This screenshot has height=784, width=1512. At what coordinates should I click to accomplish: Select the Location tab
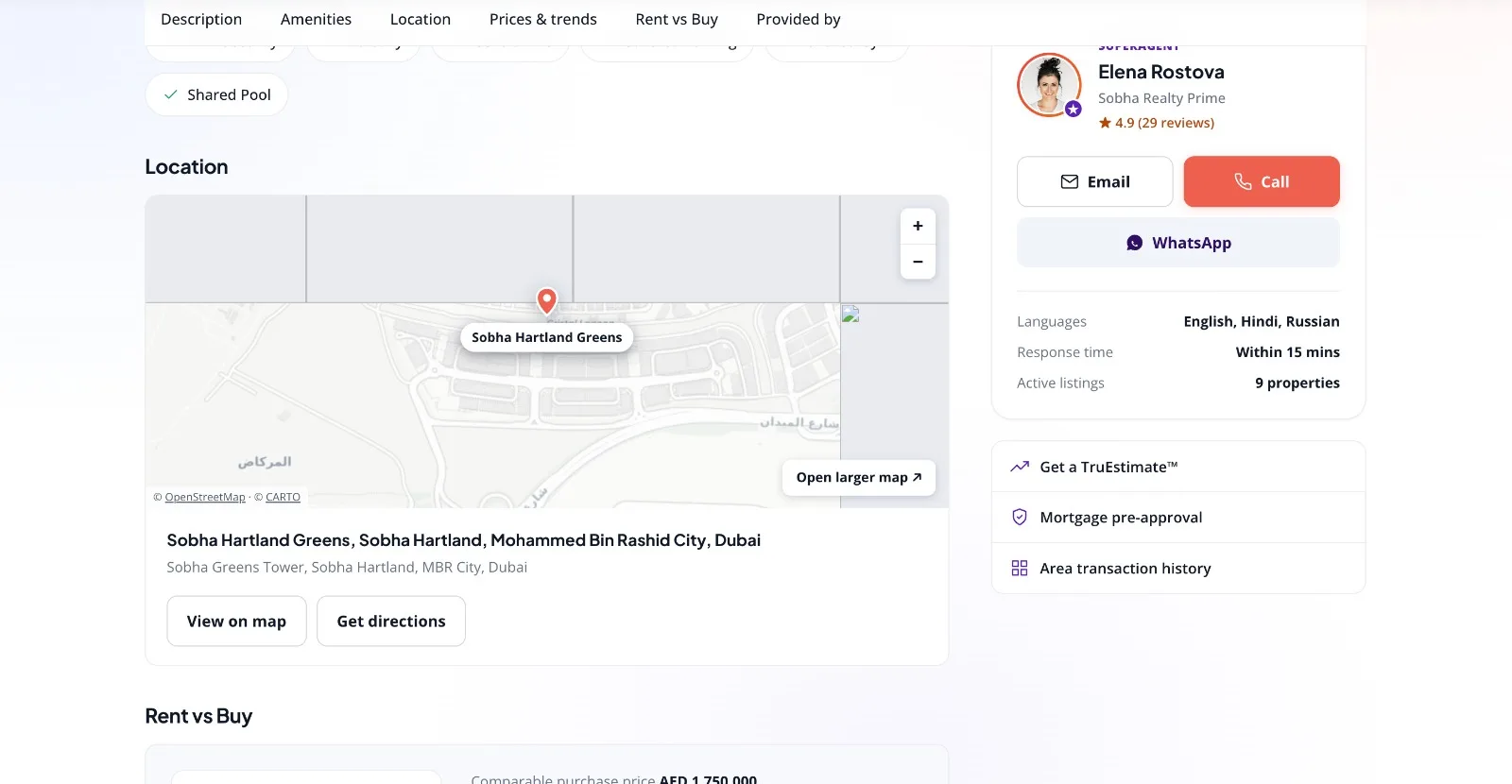click(x=421, y=19)
